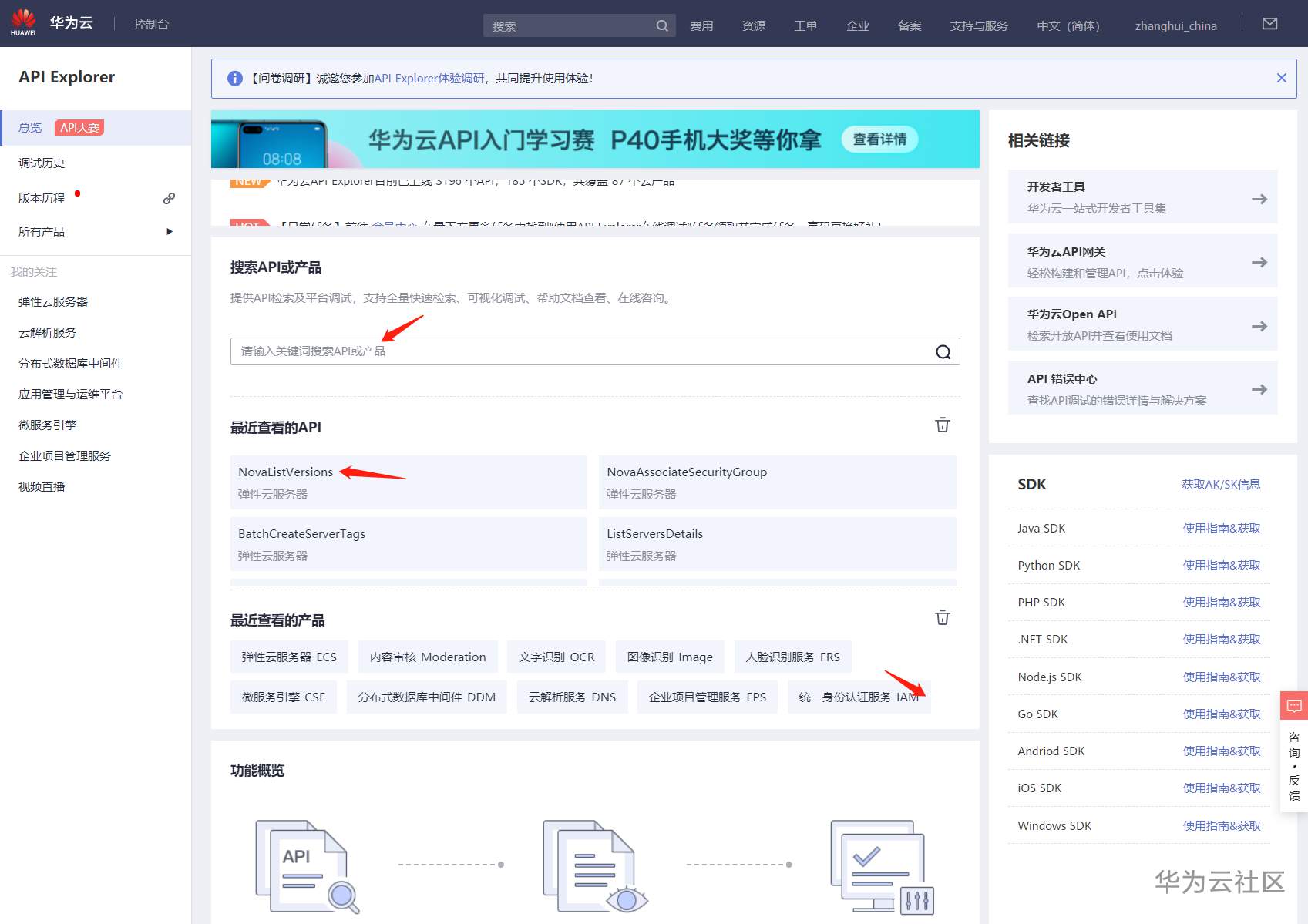Open the 控制台 console link

pyautogui.click(x=151, y=25)
